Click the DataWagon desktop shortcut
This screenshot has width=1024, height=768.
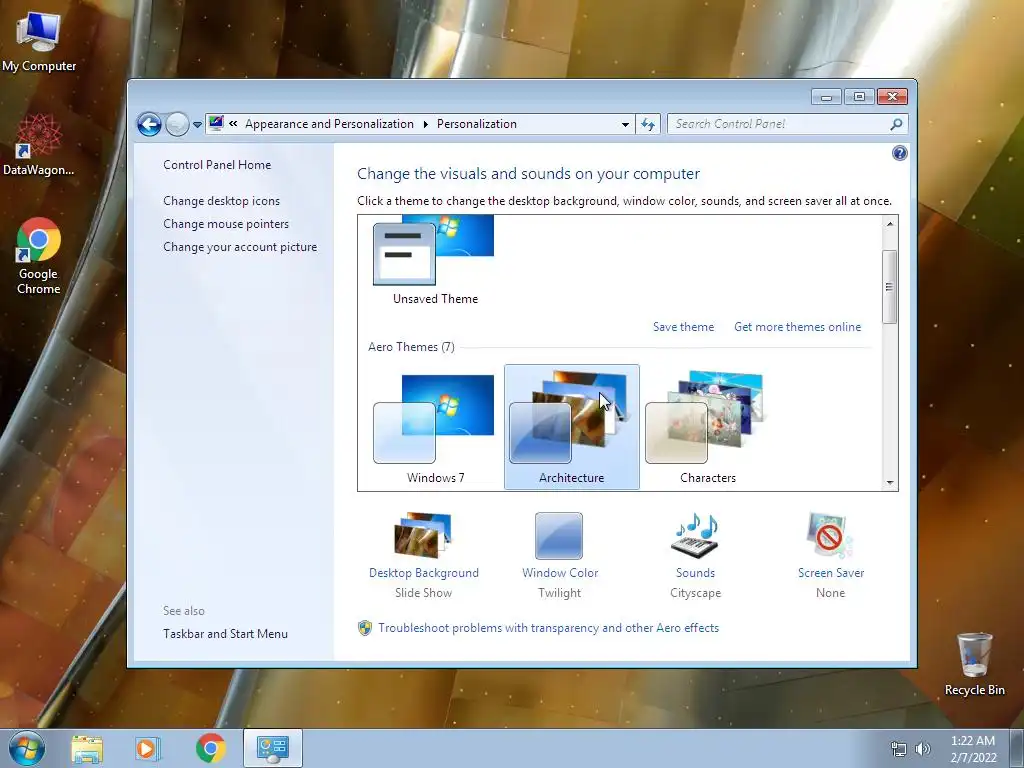click(39, 145)
